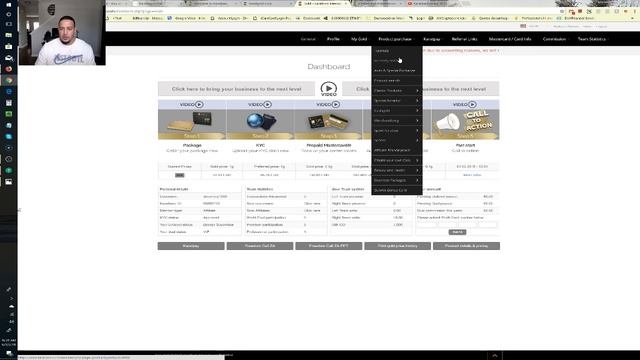Viewport: 640px width, 360px height.
Task: Expand the Business Packages submenu arrow
Action: click(417, 180)
